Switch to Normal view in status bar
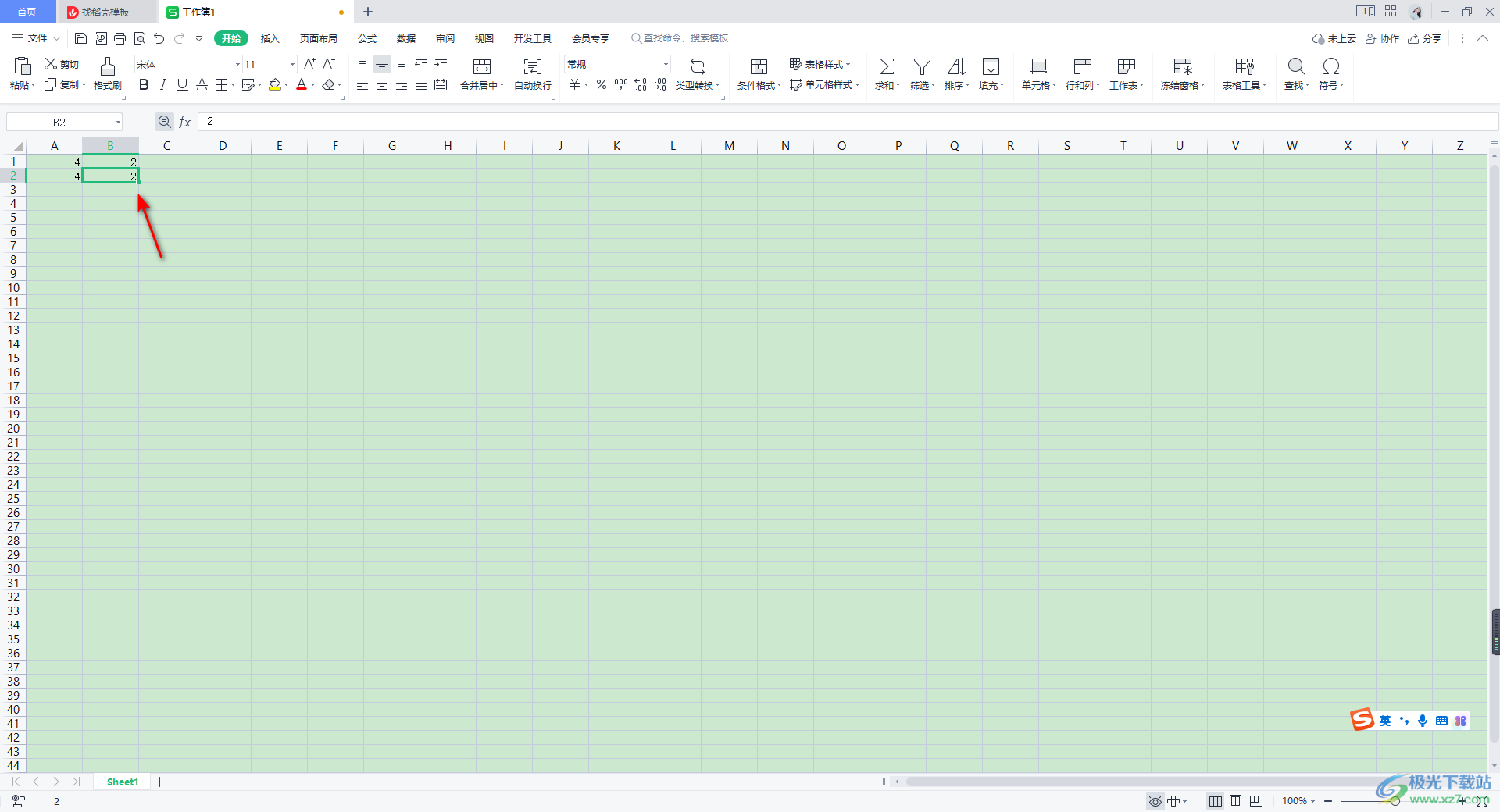1500x812 pixels. click(x=1216, y=801)
